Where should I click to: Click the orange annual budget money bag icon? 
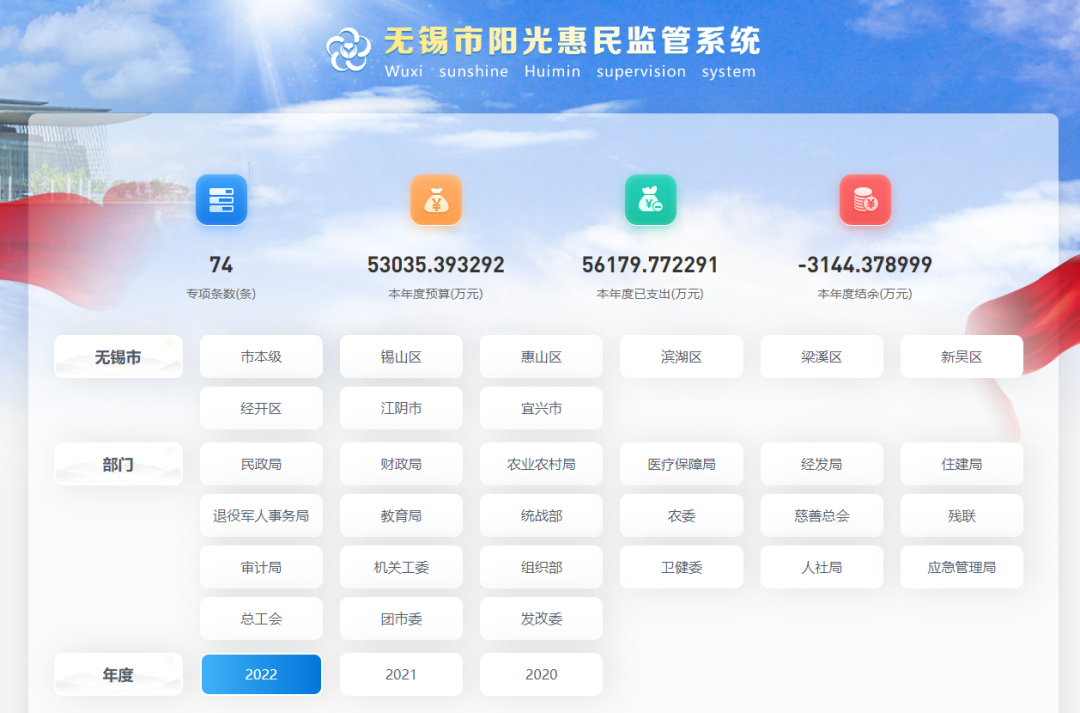click(x=436, y=199)
